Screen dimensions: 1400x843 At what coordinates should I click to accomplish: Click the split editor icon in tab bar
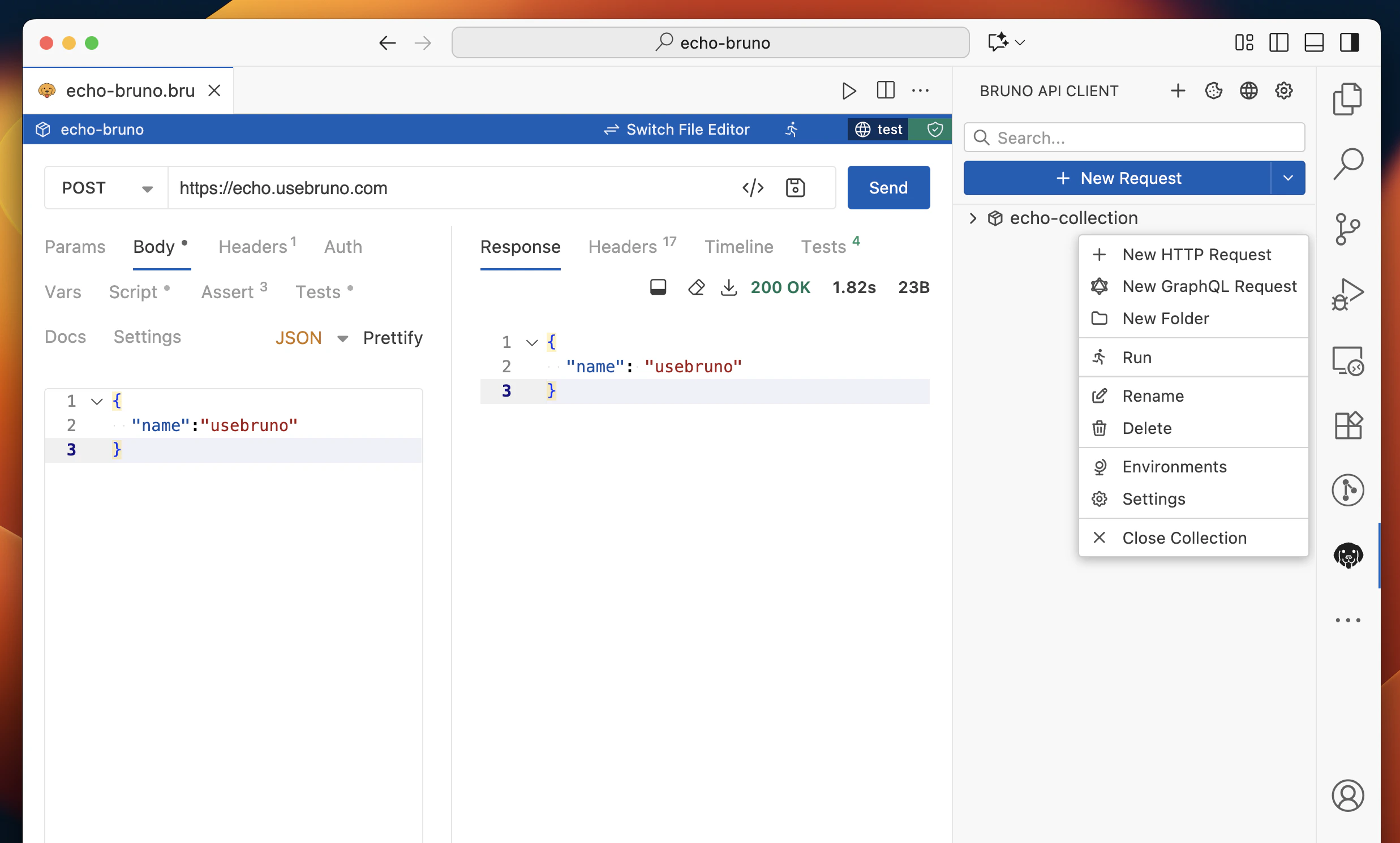pyautogui.click(x=885, y=91)
